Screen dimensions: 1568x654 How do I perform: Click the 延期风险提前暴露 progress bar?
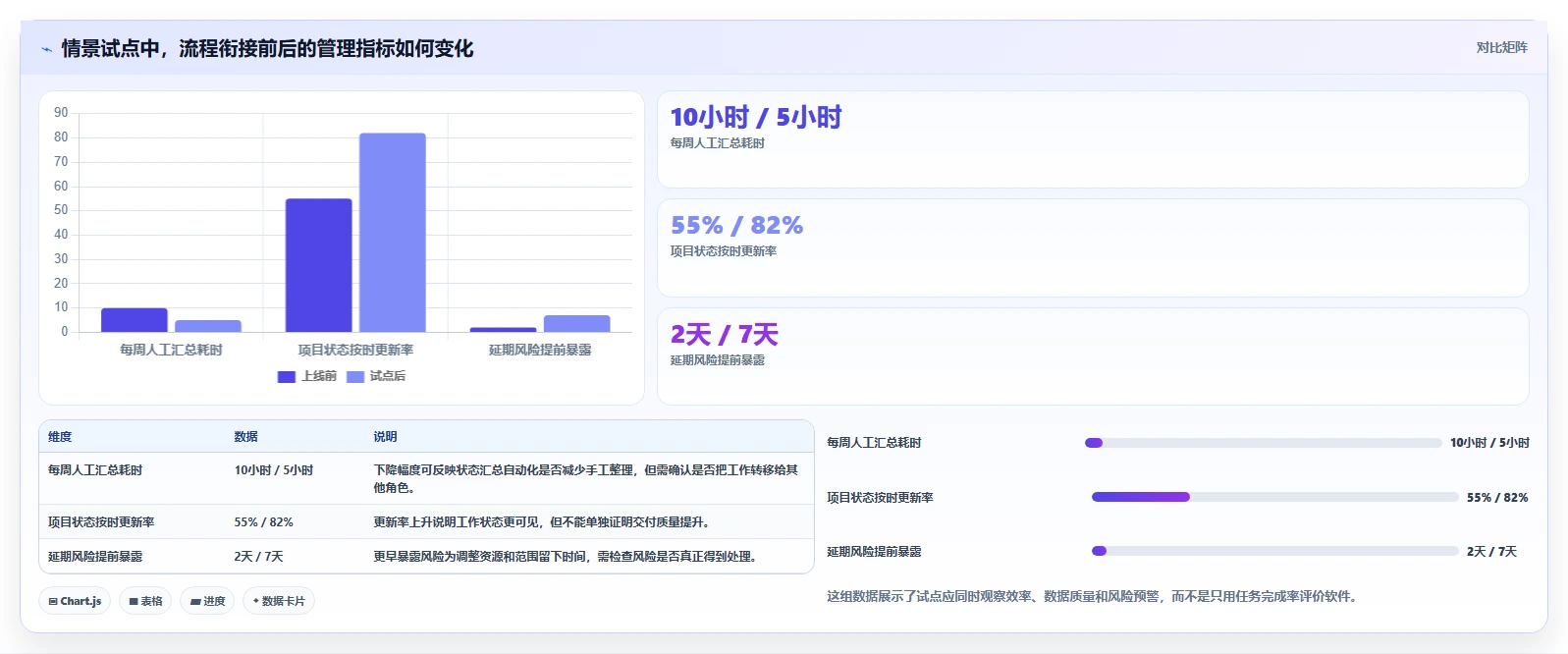point(1274,551)
